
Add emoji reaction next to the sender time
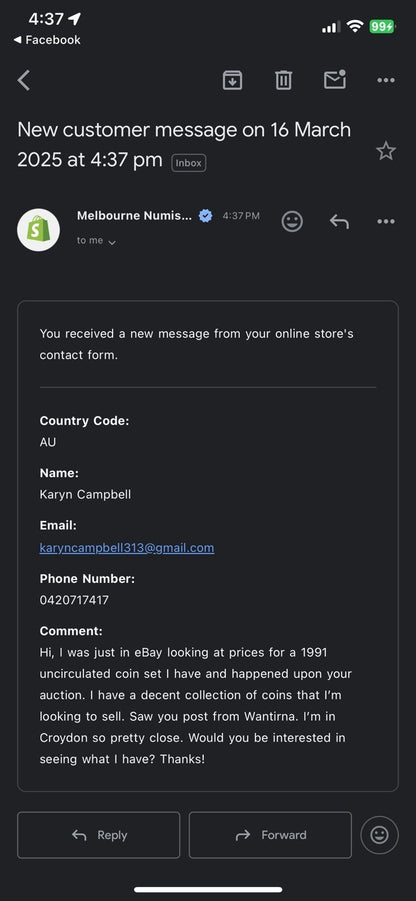(292, 221)
